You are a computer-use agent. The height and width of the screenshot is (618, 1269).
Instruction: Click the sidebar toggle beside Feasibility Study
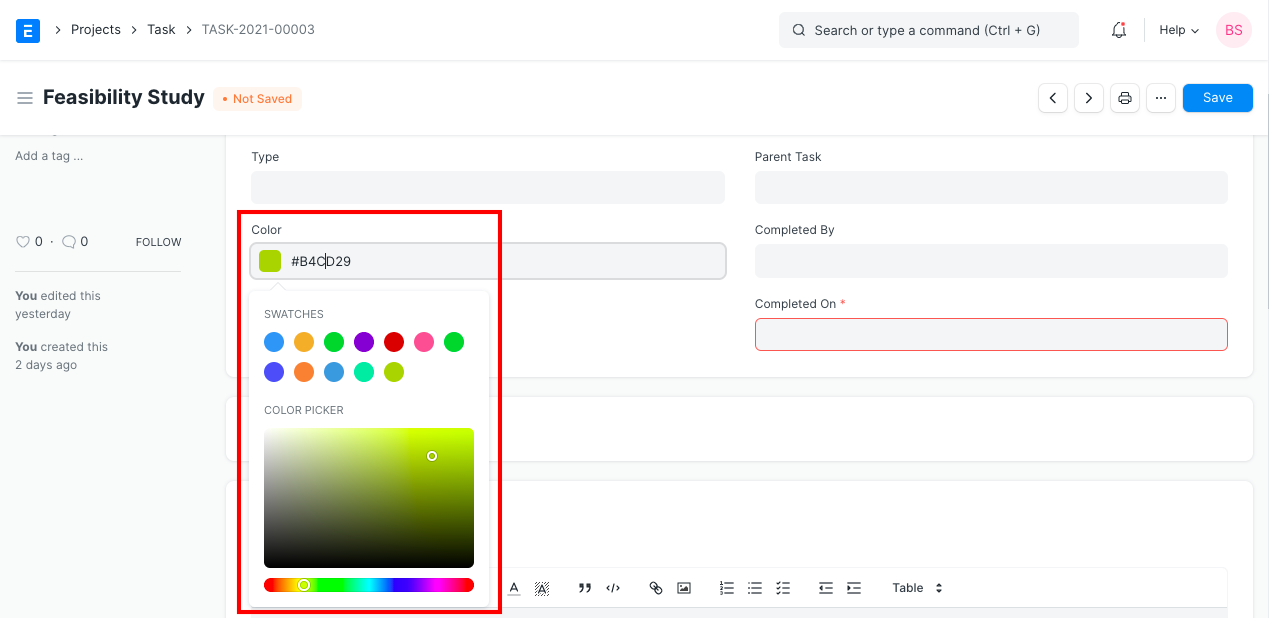(x=25, y=97)
